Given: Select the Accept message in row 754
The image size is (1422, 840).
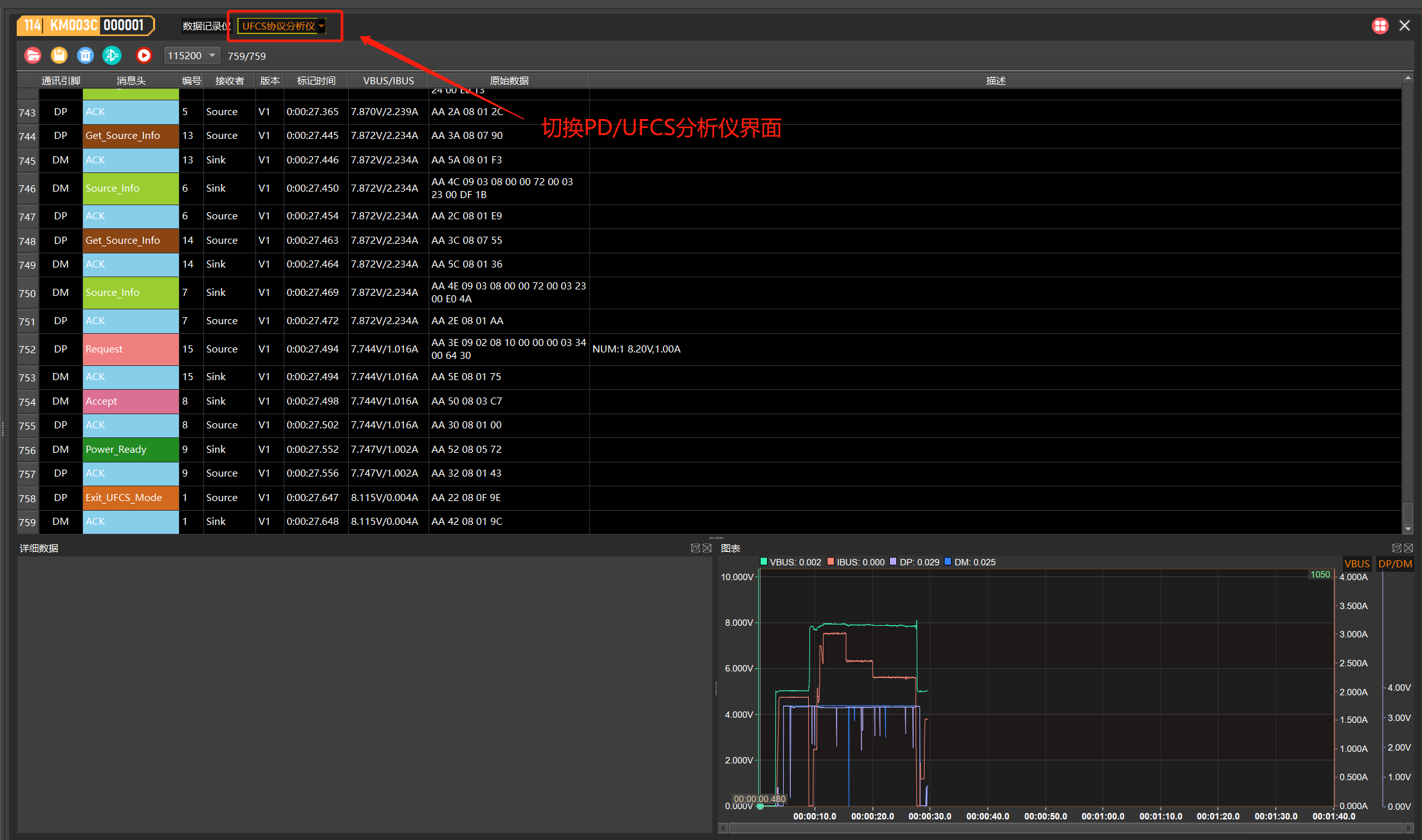Looking at the screenshot, I should click(131, 401).
